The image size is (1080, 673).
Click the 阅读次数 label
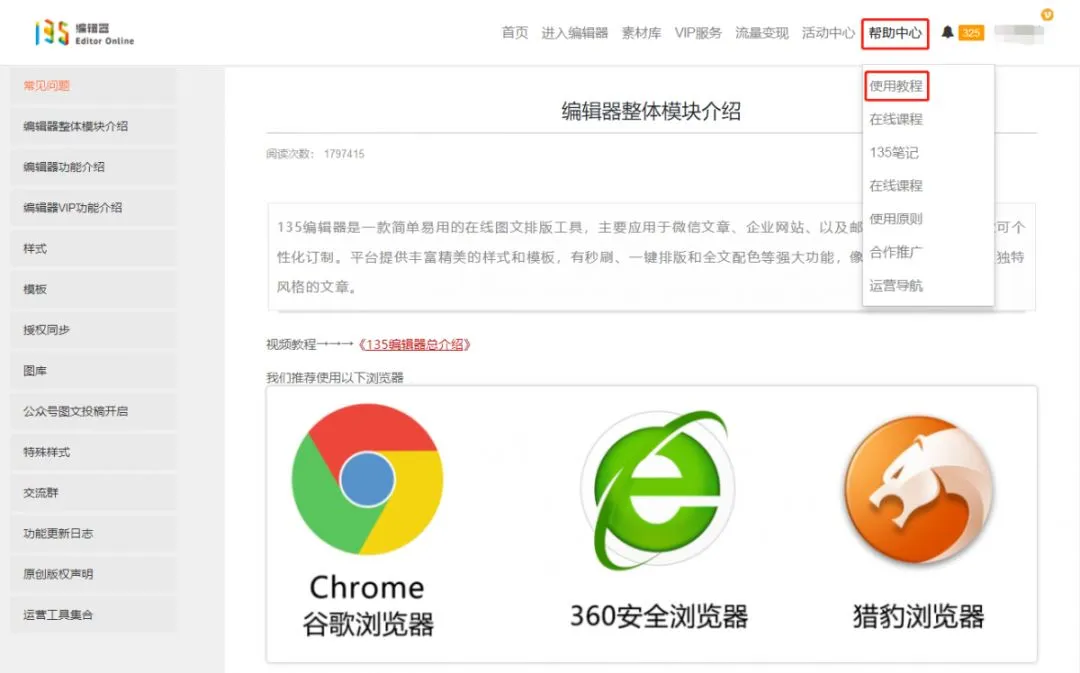point(289,154)
